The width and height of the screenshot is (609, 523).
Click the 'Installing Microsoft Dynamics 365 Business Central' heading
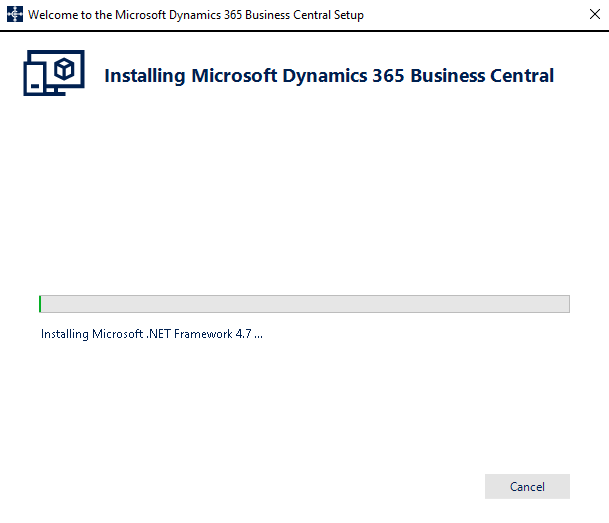click(x=329, y=76)
